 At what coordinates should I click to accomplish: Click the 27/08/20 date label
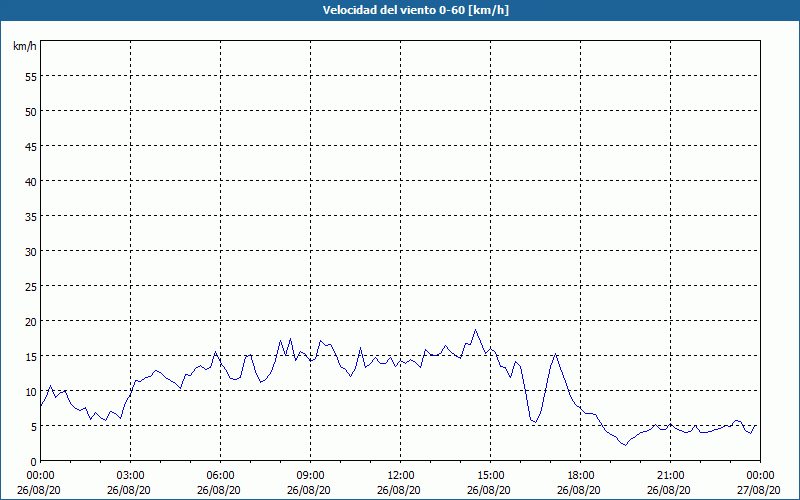point(759,490)
